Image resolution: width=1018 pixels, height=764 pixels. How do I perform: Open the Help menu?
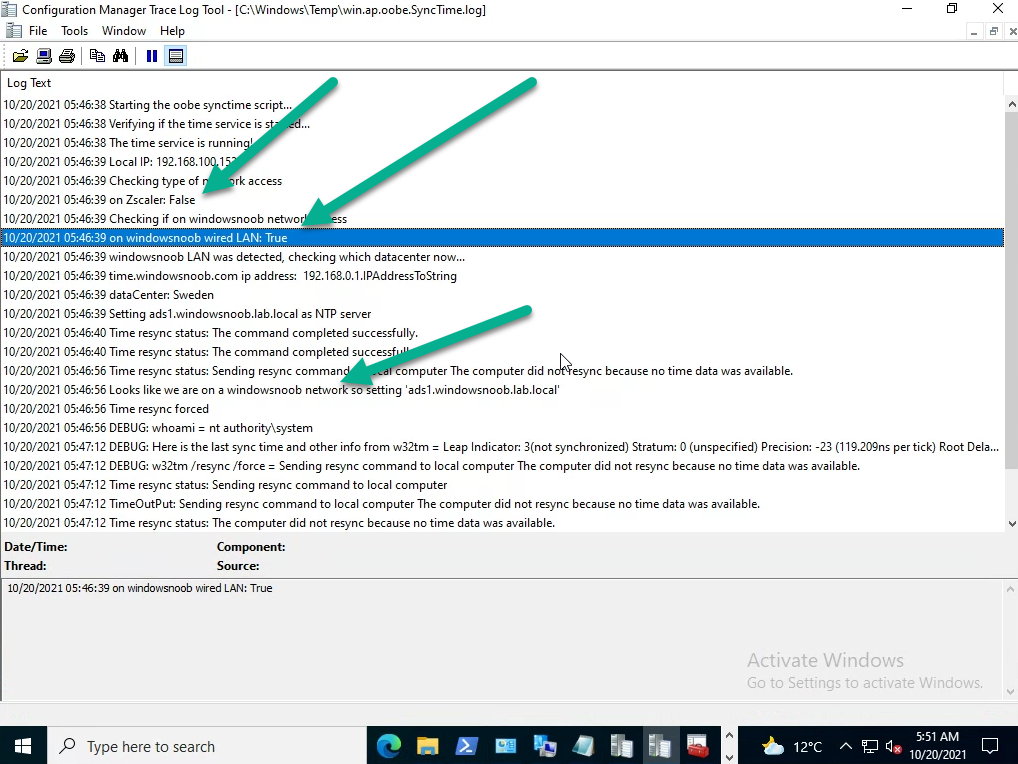click(172, 31)
